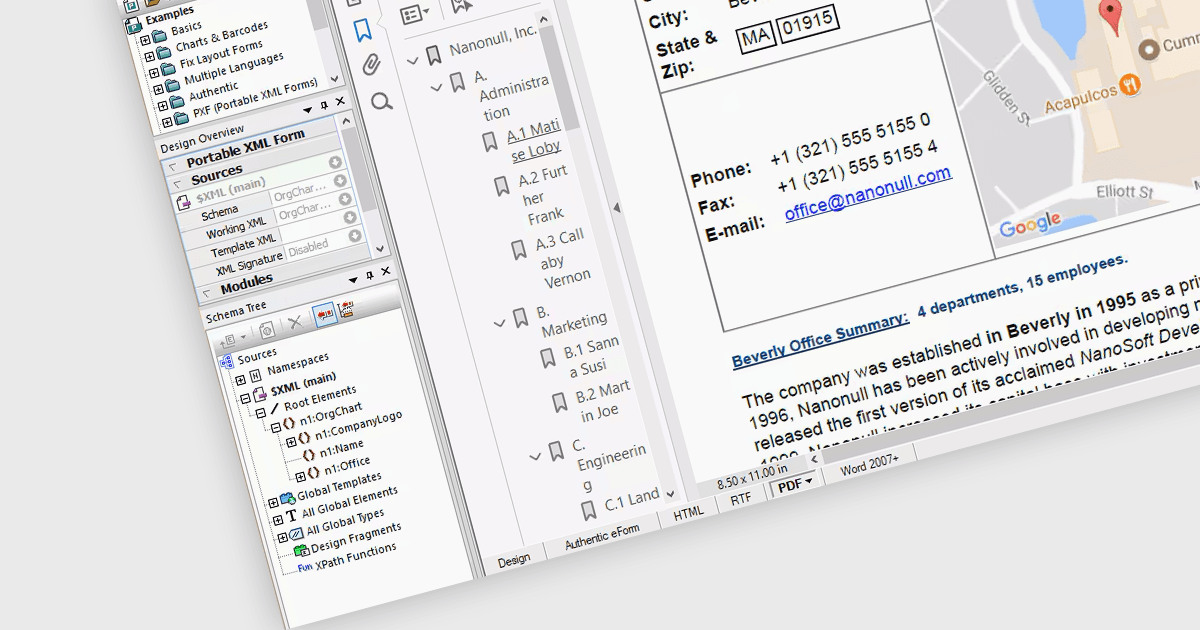Pin the Schema Tree panel

point(369,276)
